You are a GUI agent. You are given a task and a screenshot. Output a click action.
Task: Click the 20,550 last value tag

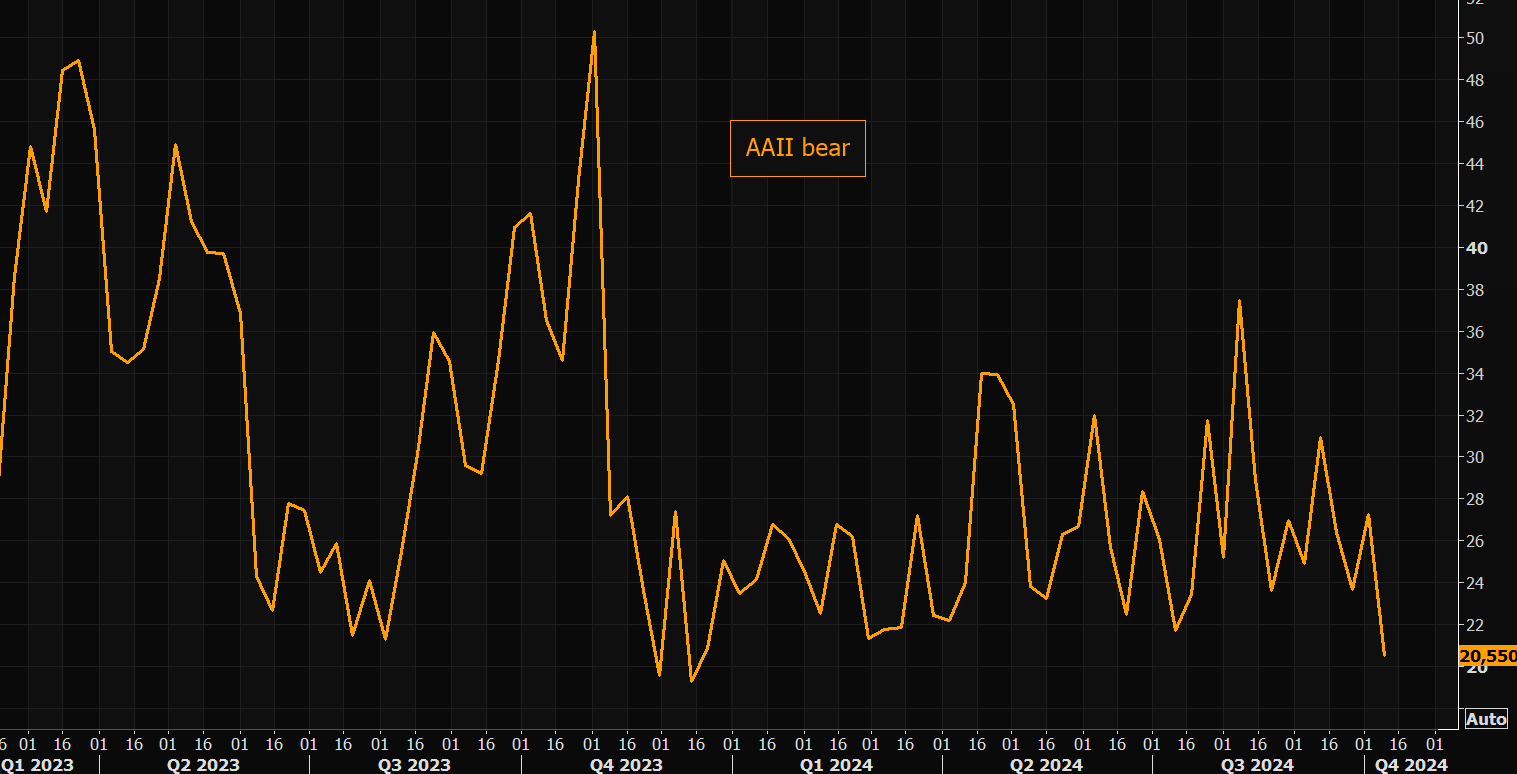point(1488,657)
